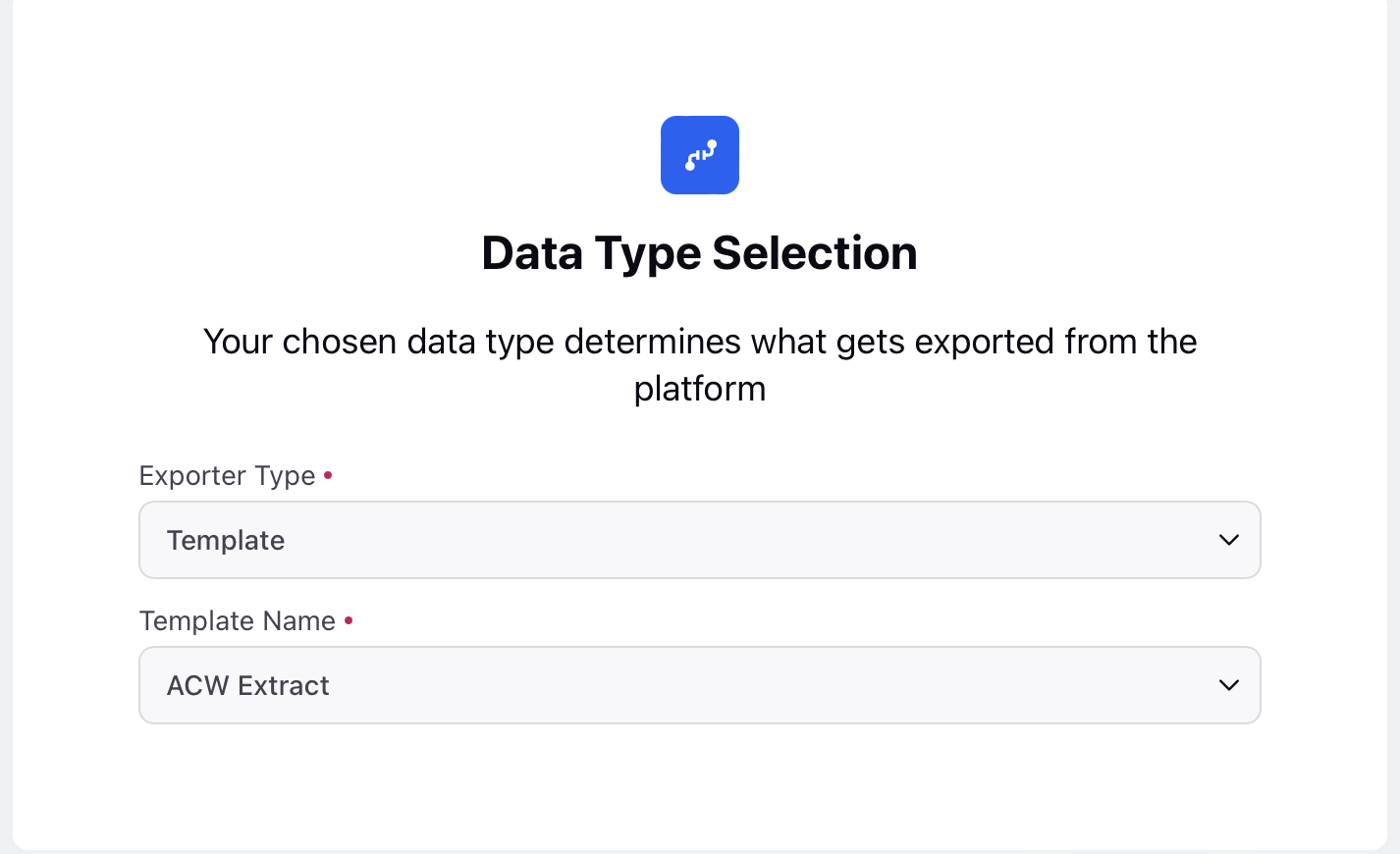Click the word 'Selection' in the heading

coord(815,253)
